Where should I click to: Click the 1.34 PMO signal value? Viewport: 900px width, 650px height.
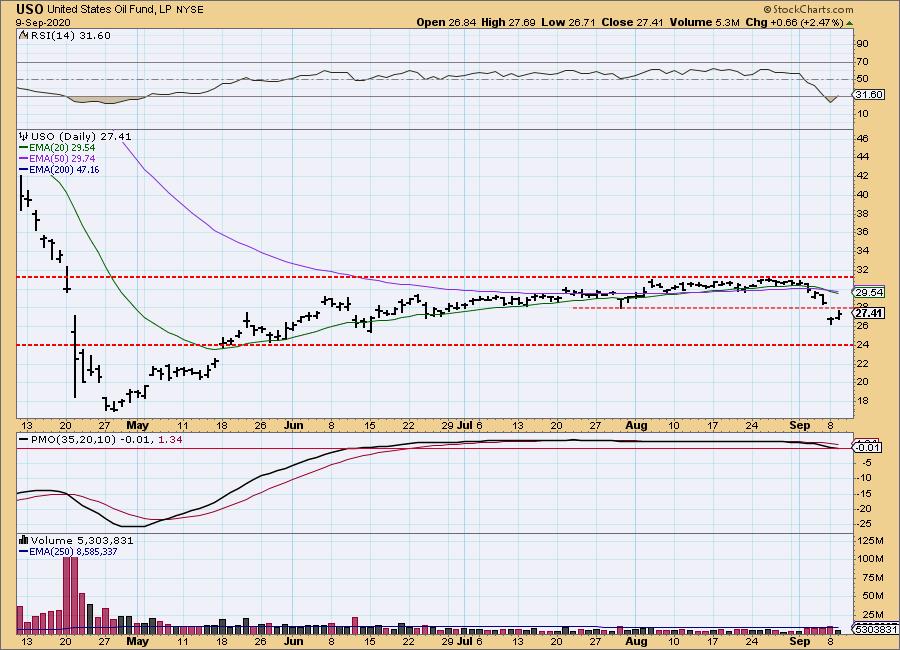(170, 440)
